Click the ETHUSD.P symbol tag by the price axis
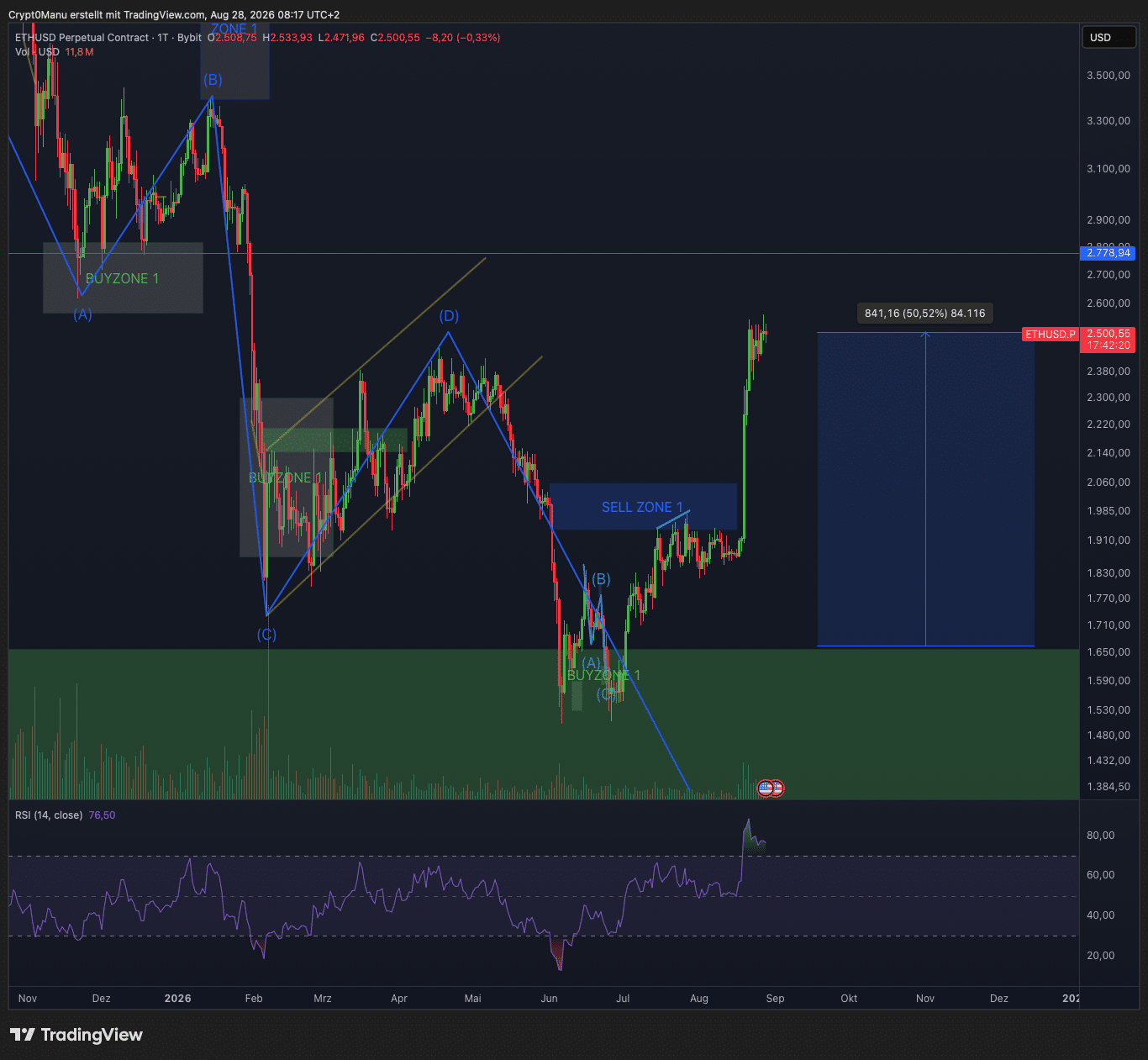The width and height of the screenshot is (1148, 1060). 1051,335
